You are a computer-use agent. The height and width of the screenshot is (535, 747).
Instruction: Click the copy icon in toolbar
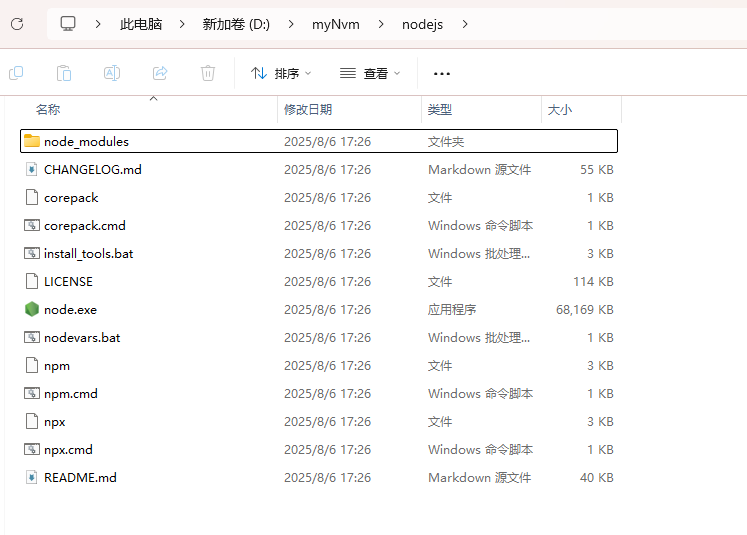pyautogui.click(x=16, y=73)
